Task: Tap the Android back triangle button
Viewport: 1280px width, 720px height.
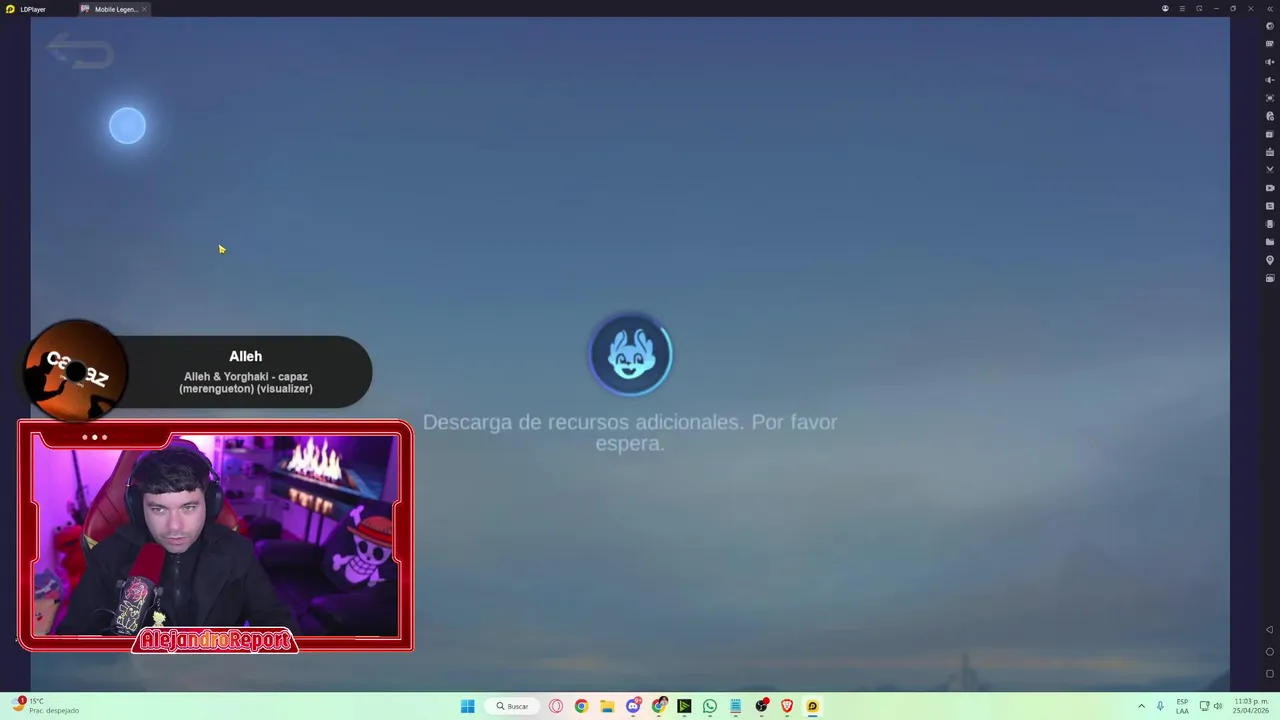Action: point(1270,630)
